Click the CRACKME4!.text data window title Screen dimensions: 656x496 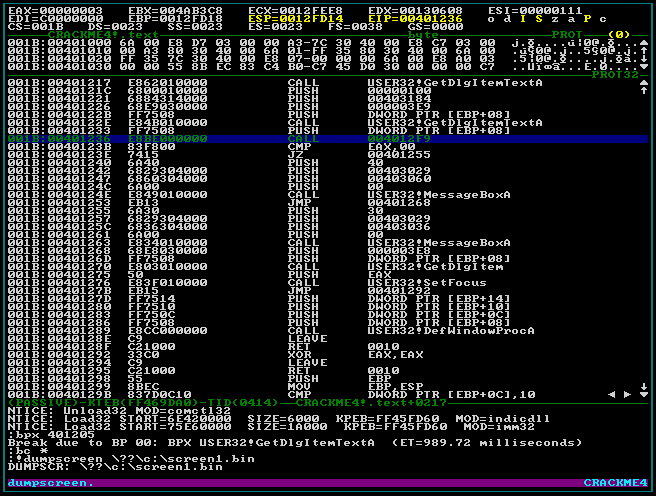pyautogui.click(x=103, y=34)
